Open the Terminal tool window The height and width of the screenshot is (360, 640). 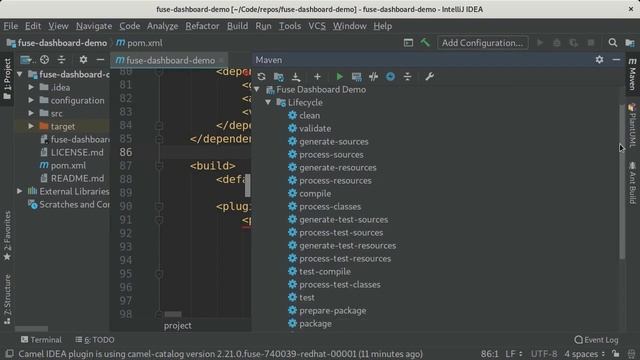point(41,340)
